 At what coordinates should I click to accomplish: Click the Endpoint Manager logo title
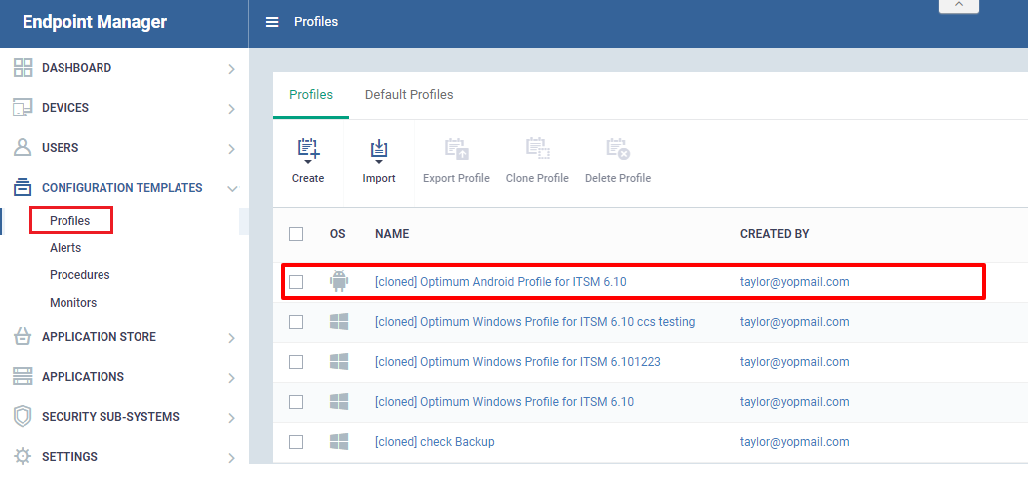pos(95,22)
